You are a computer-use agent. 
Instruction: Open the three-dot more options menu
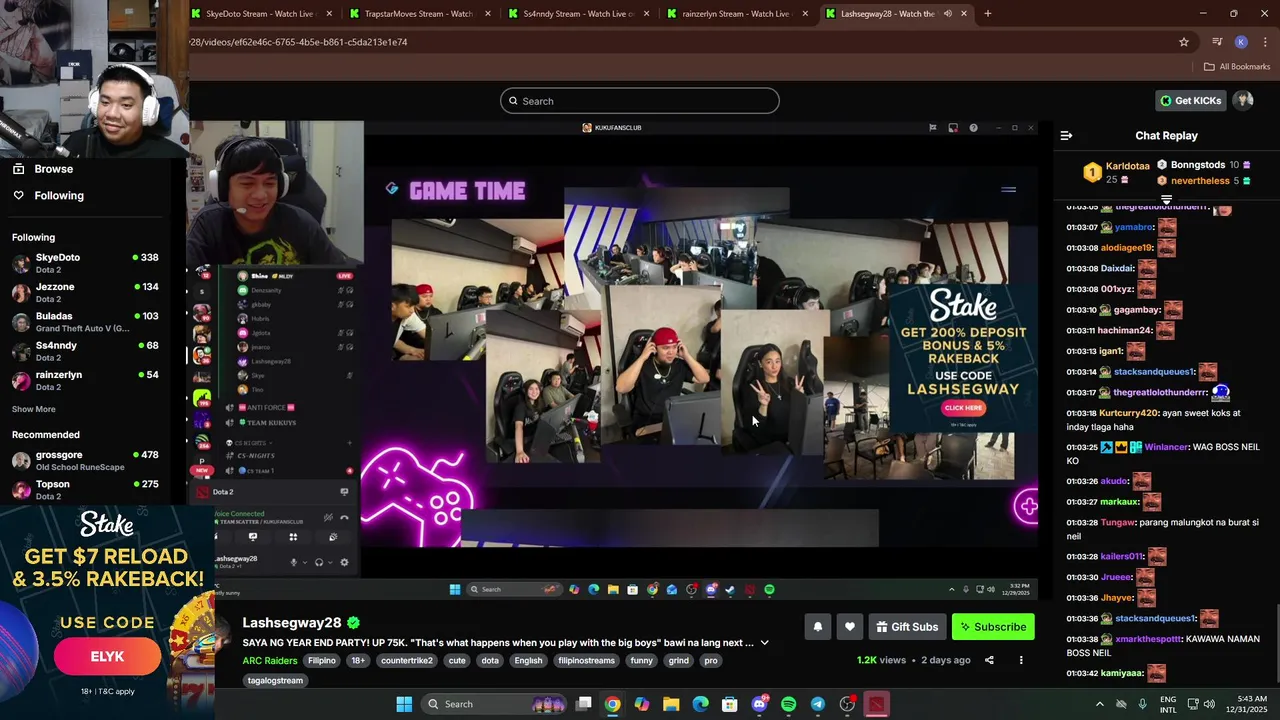click(1021, 660)
